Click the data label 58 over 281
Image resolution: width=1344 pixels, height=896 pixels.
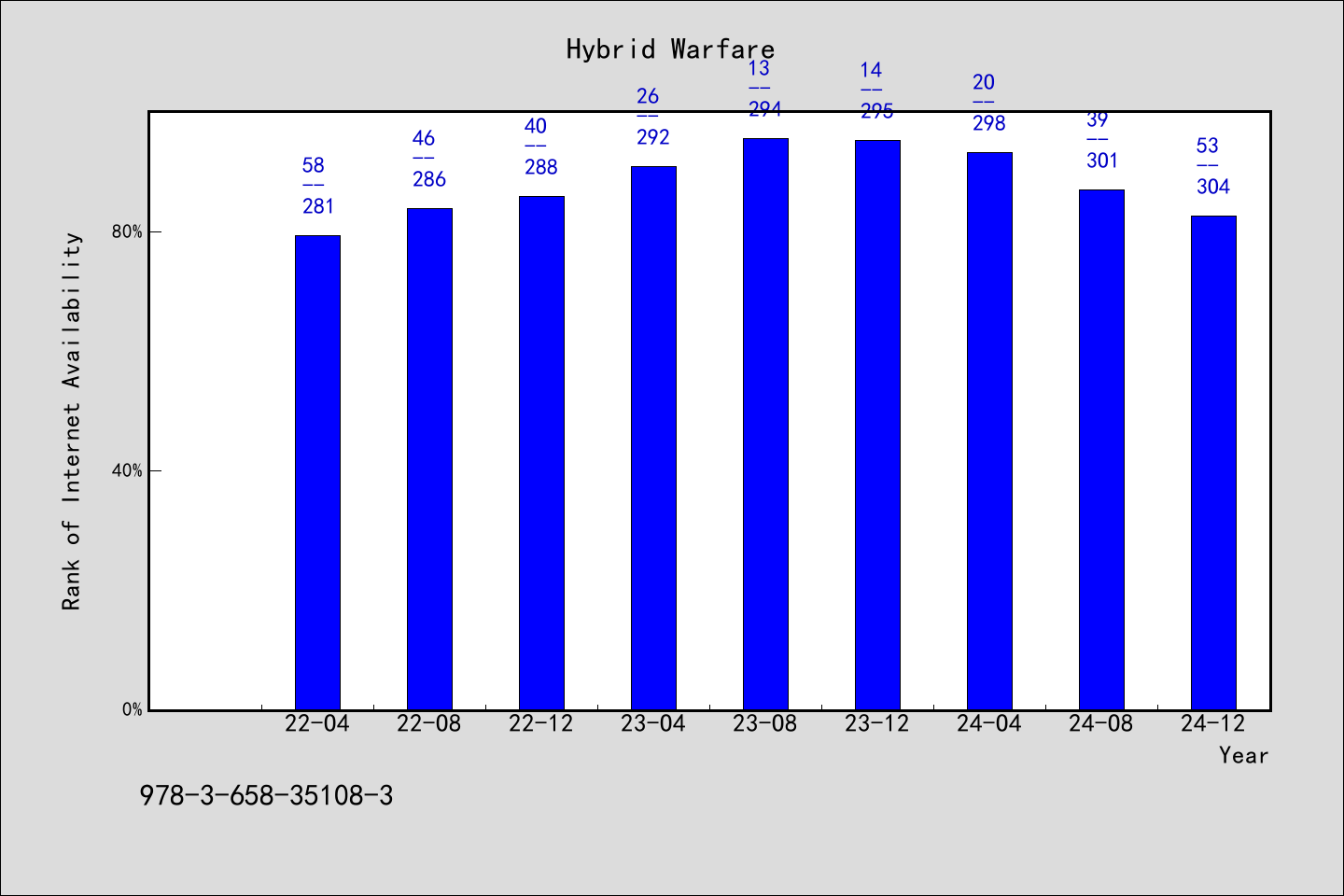click(x=317, y=186)
